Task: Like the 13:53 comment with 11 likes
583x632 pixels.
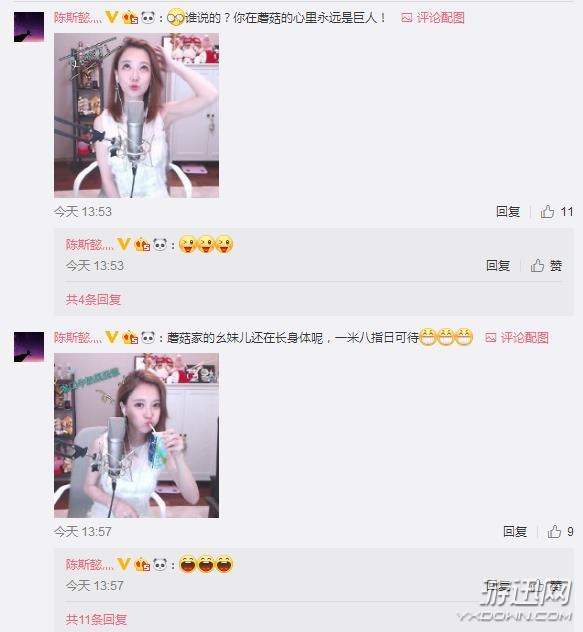Action: 556,211
